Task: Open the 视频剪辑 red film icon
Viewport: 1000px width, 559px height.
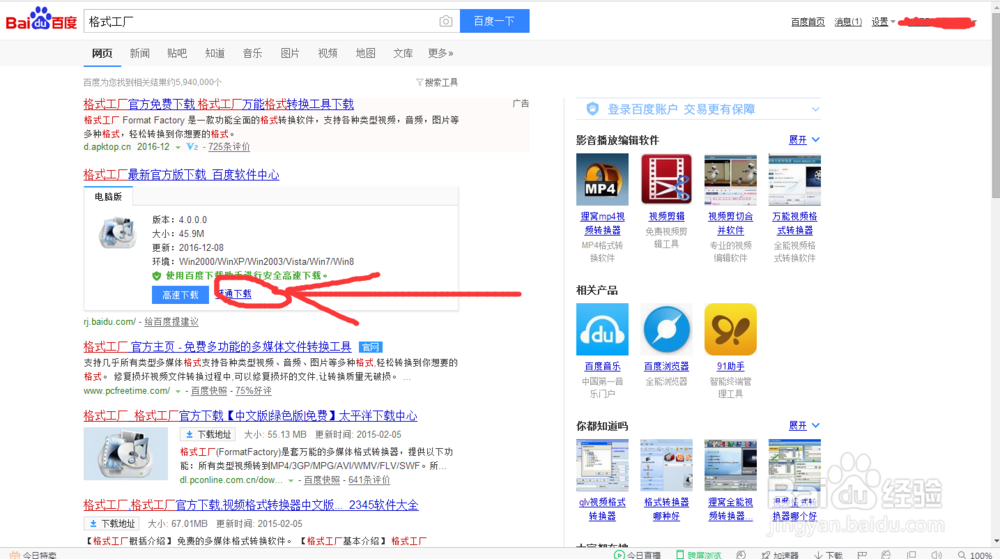Action: click(666, 180)
